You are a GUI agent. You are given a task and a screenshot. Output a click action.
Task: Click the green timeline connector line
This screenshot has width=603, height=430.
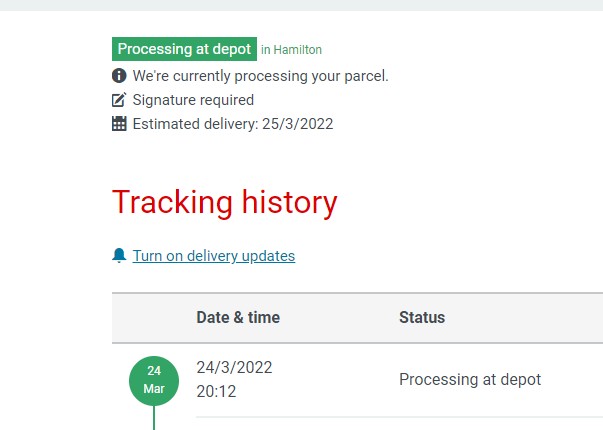tap(154, 418)
